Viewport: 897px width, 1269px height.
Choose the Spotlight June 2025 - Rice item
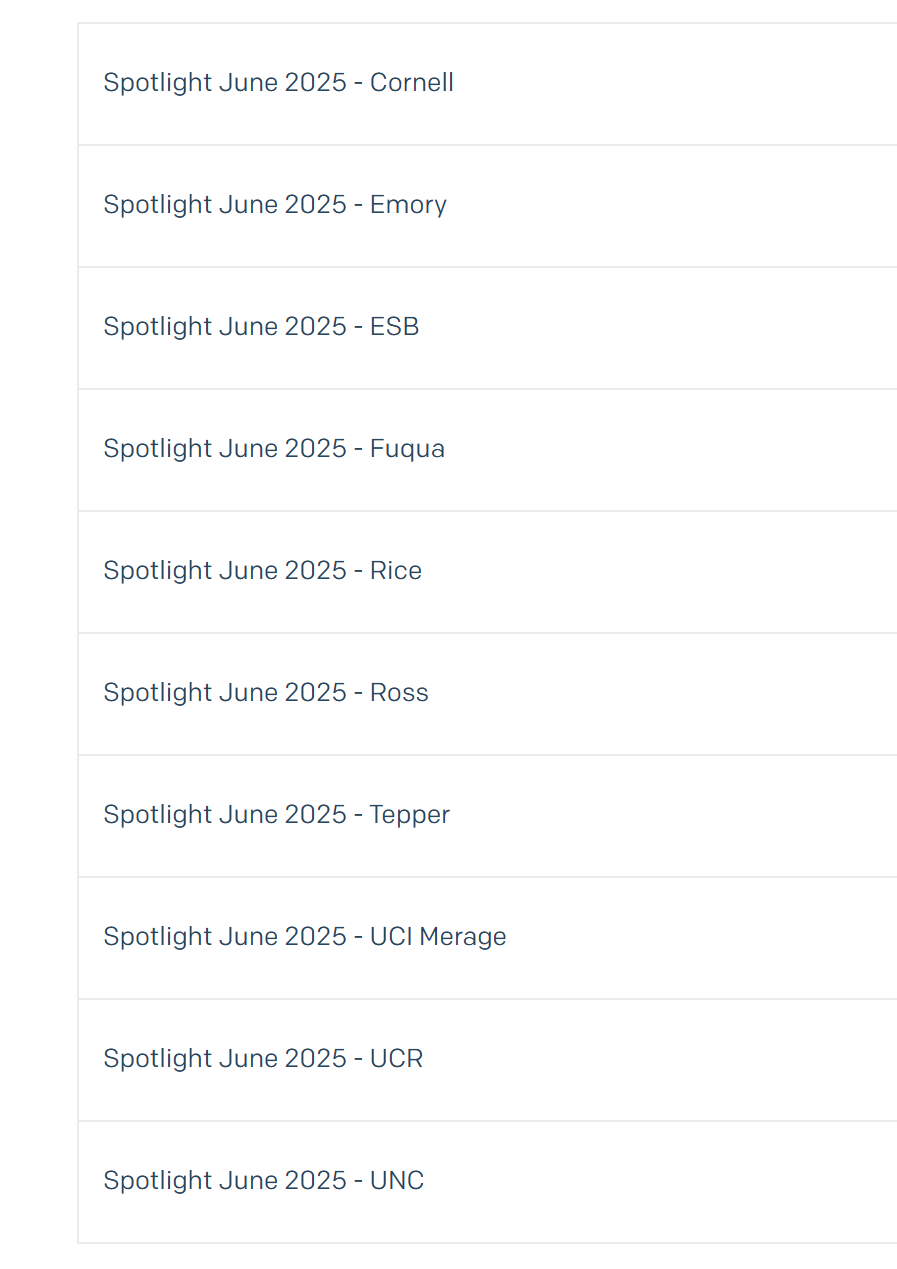262,571
